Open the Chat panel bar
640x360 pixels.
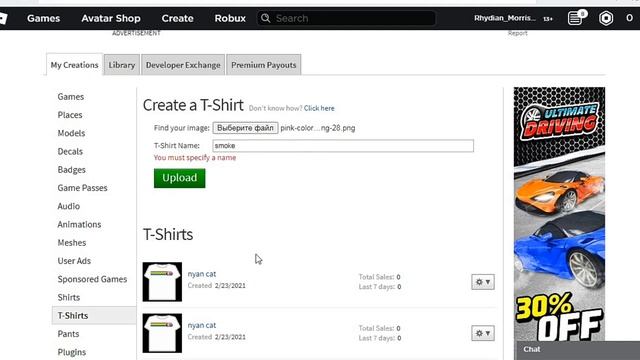coord(578,350)
